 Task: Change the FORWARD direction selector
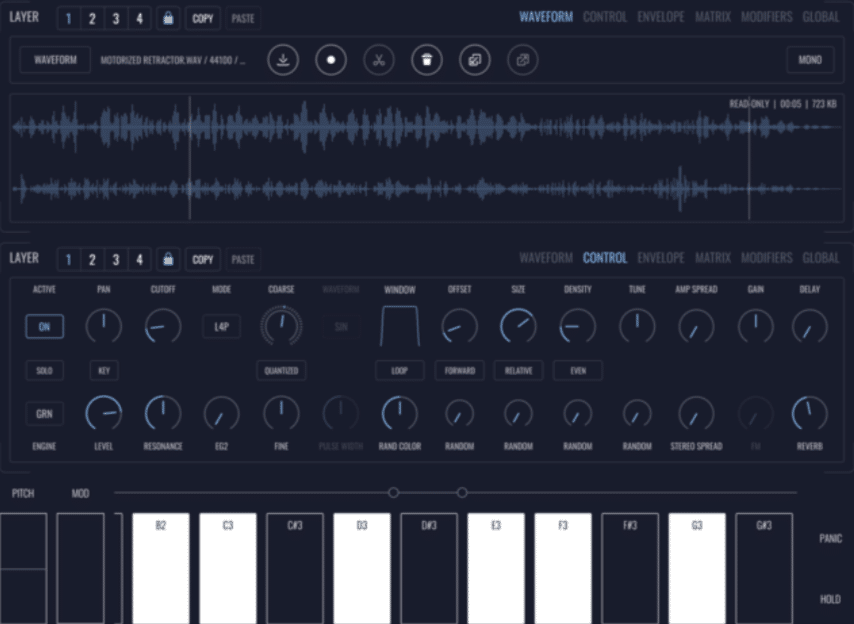click(x=459, y=370)
